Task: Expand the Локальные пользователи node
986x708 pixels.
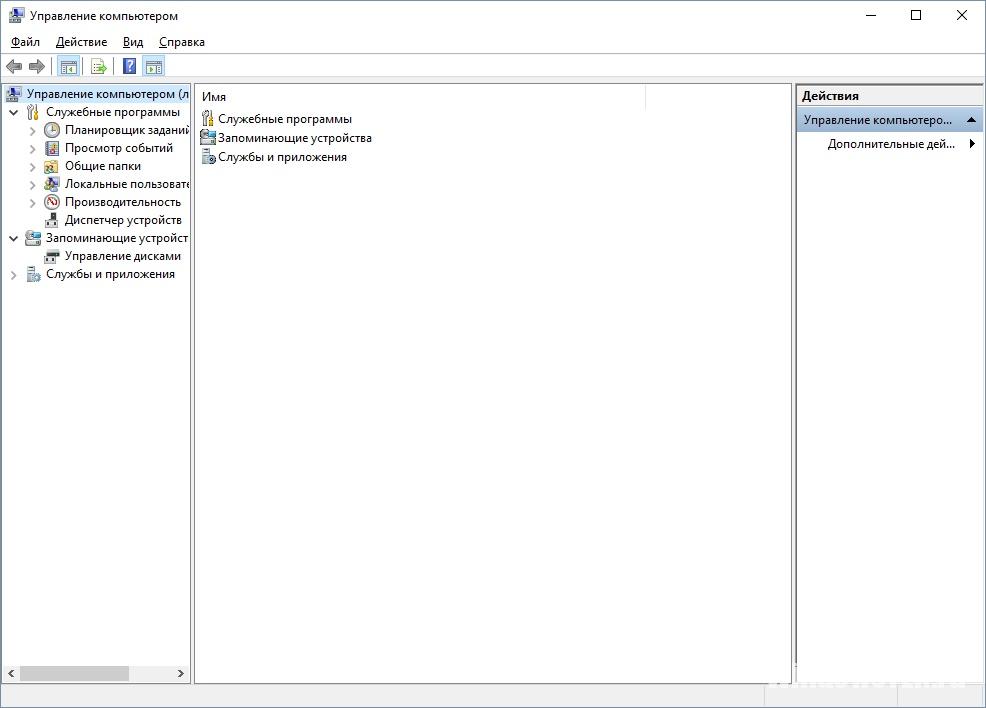Action: [33, 185]
